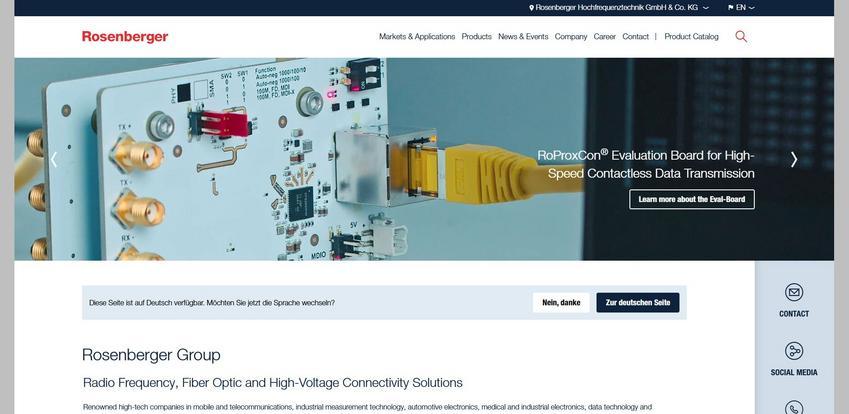
Task: Click the RoProxCon Evaluation Board headline
Action: tap(645, 165)
